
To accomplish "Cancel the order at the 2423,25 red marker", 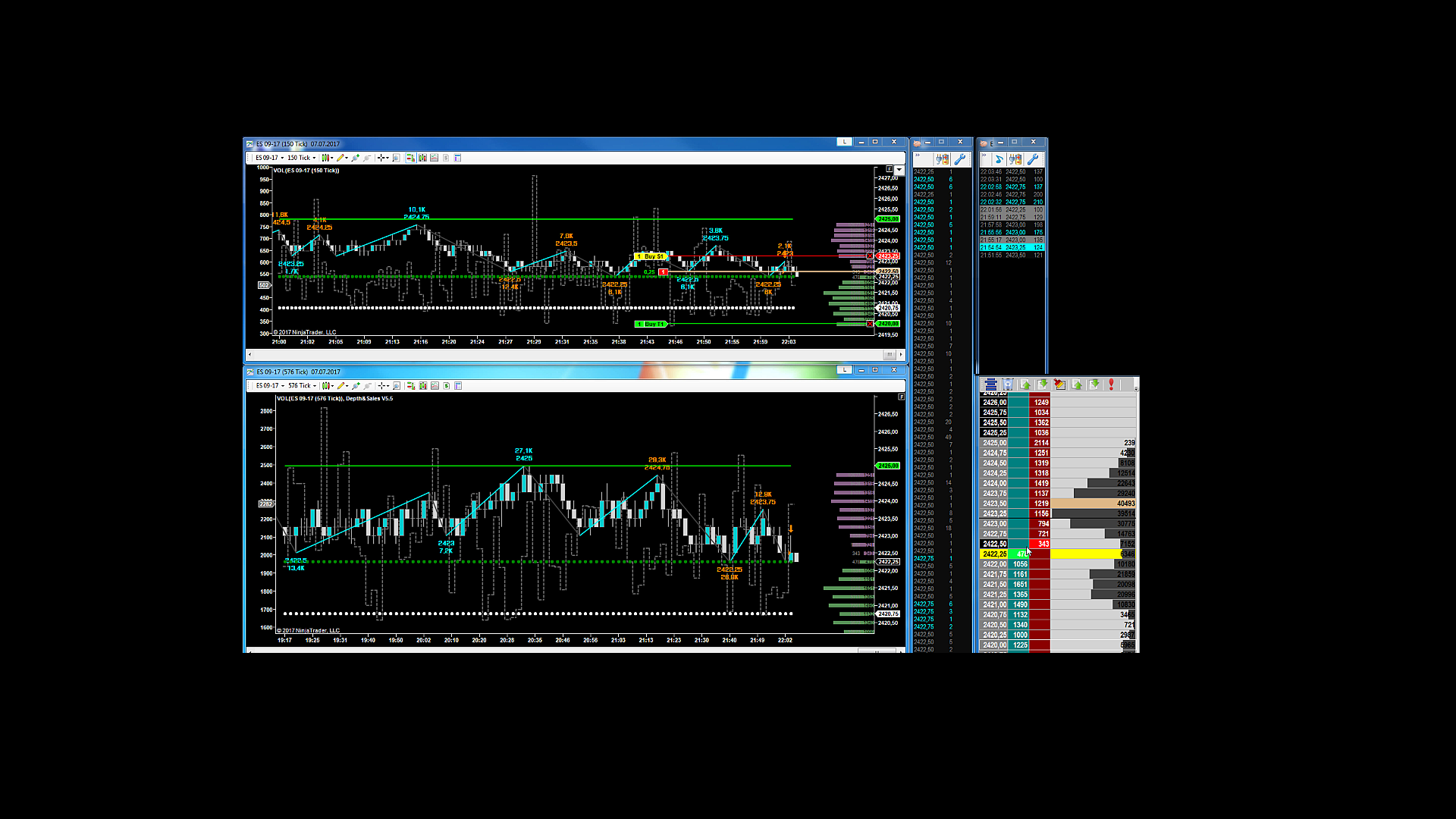I will coord(870,256).
